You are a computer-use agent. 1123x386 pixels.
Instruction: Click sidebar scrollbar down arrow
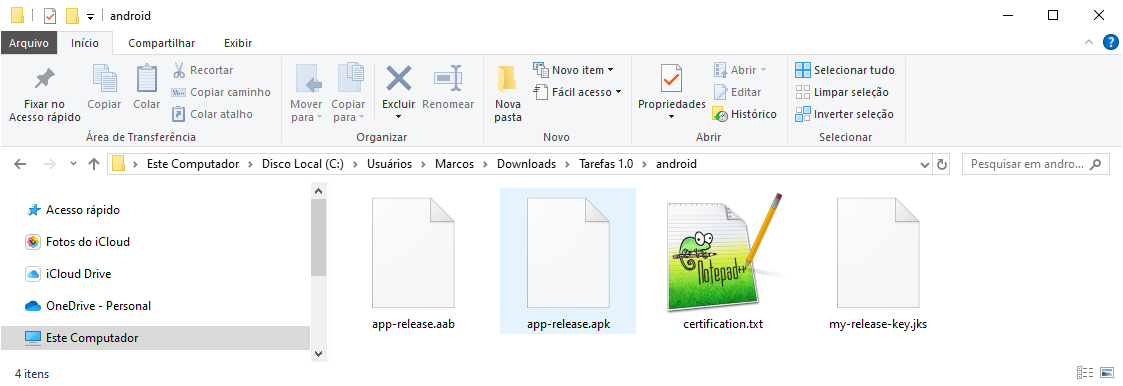319,353
